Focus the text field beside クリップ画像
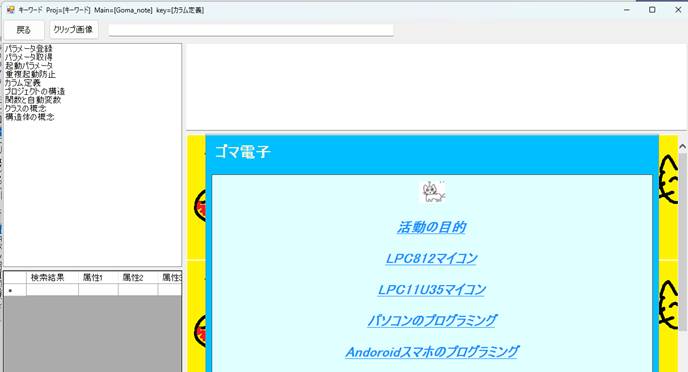The width and height of the screenshot is (688, 372). [251, 30]
